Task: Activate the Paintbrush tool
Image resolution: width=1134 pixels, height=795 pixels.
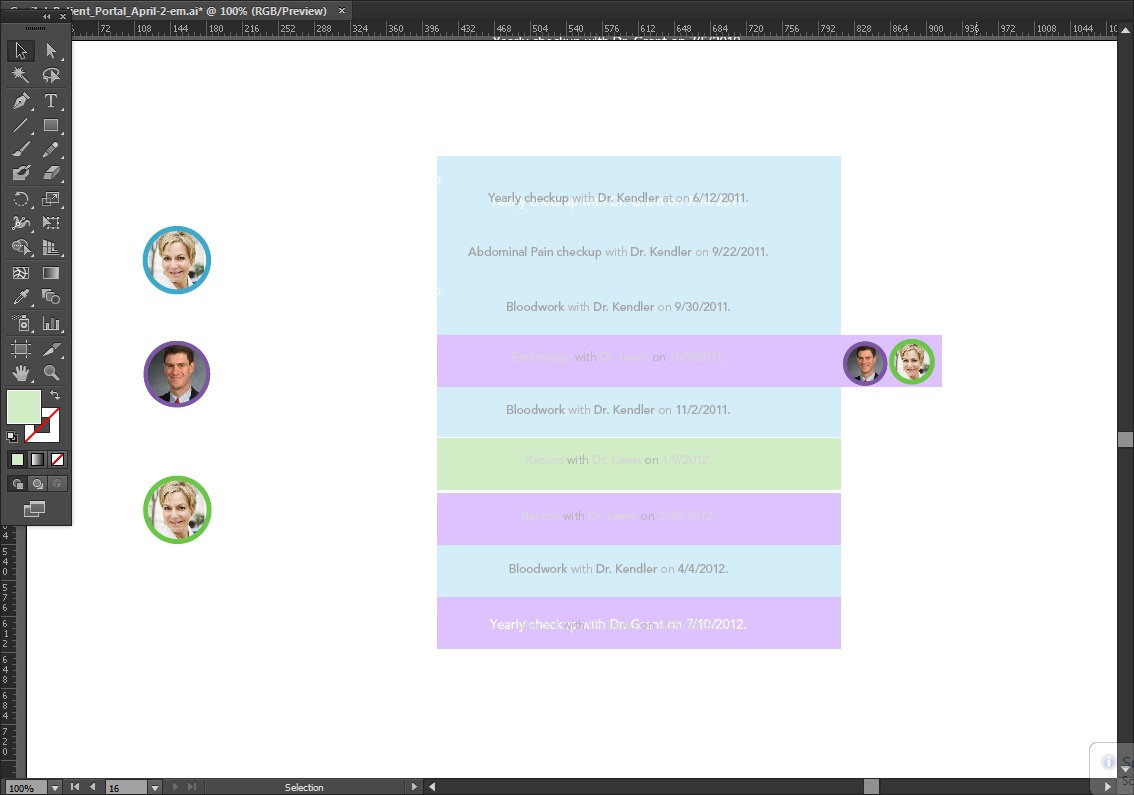Action: (20, 149)
